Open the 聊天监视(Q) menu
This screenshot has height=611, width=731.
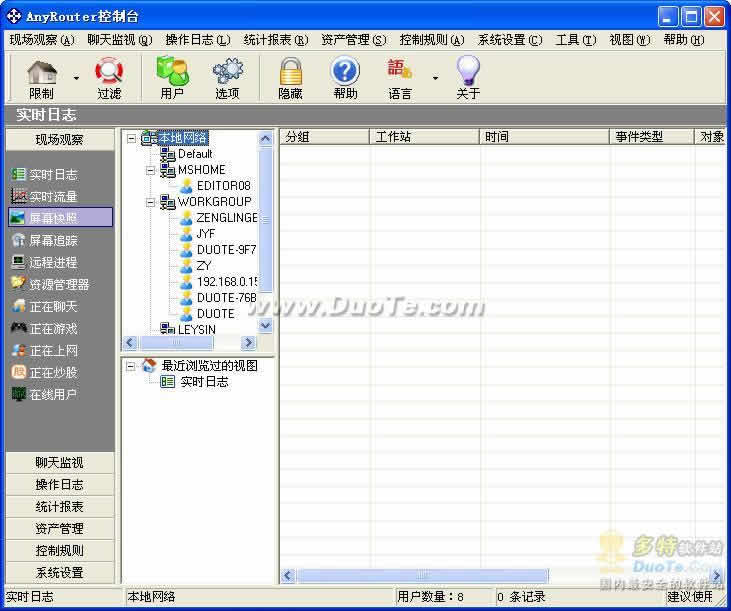[x=120, y=40]
